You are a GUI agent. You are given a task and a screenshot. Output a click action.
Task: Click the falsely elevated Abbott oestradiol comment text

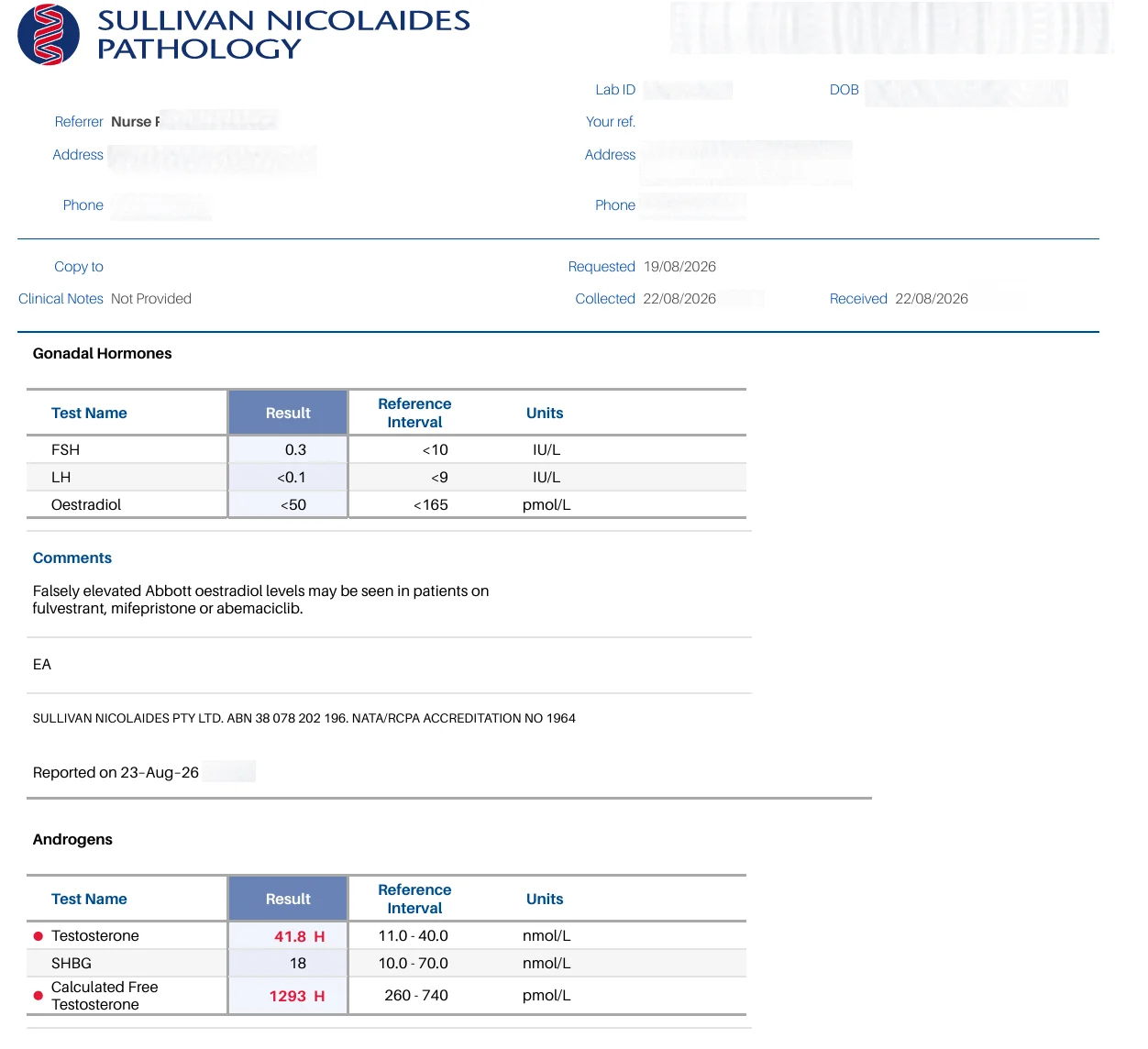(260, 600)
